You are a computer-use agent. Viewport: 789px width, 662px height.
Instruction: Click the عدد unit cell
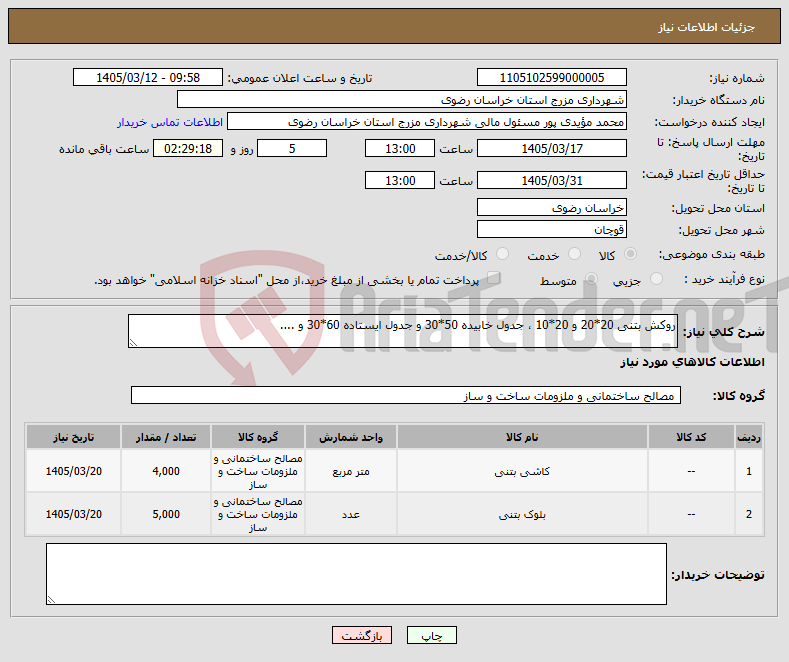[351, 514]
